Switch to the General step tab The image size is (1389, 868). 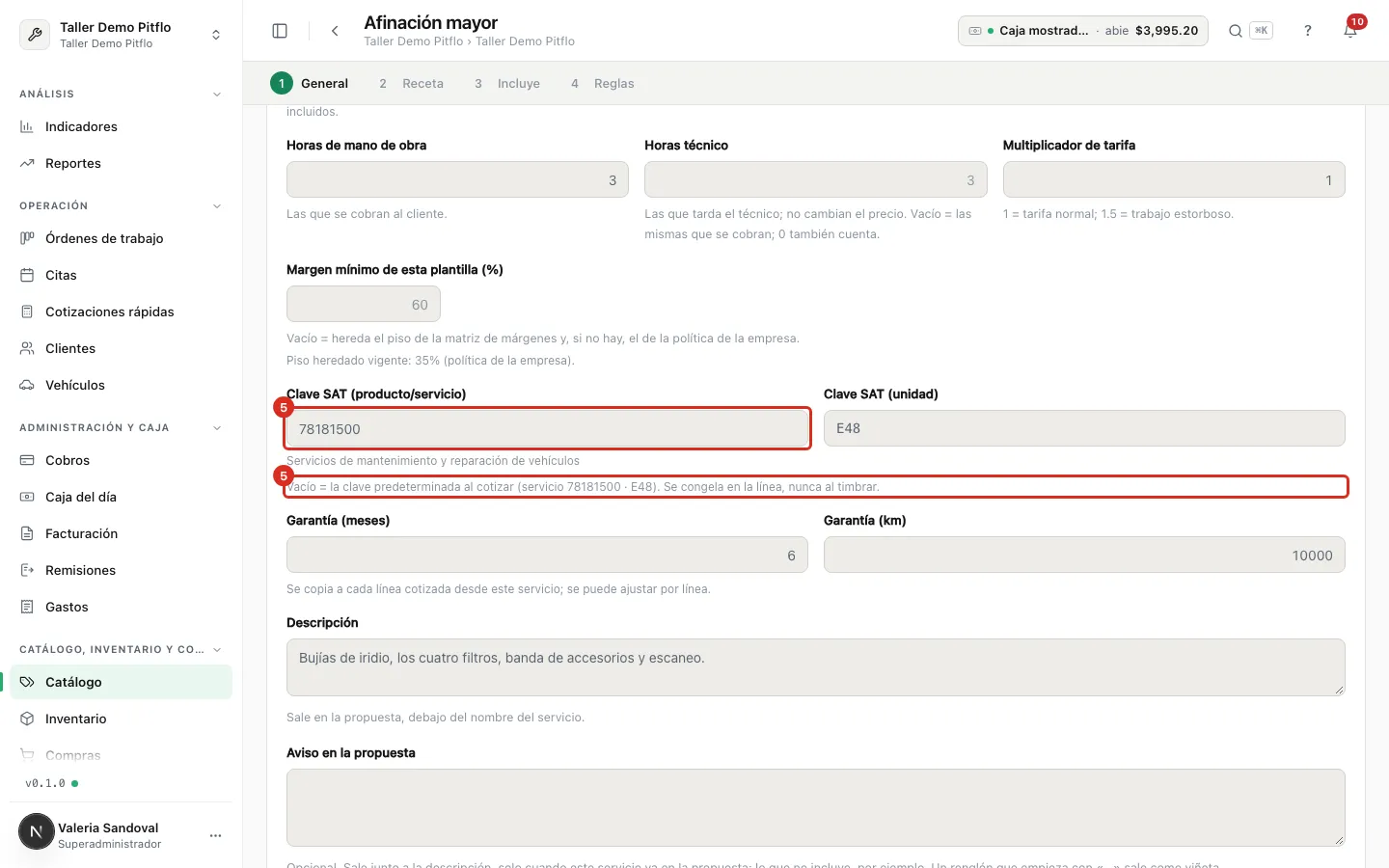[x=310, y=83]
